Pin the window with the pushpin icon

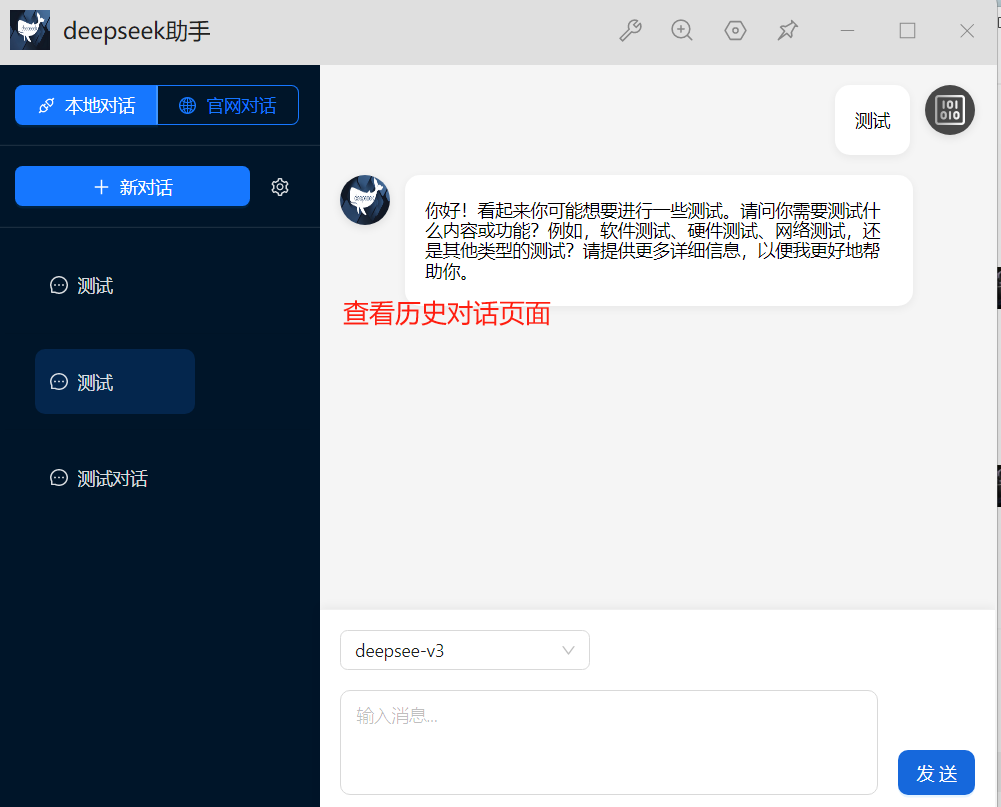pyautogui.click(x=787, y=31)
